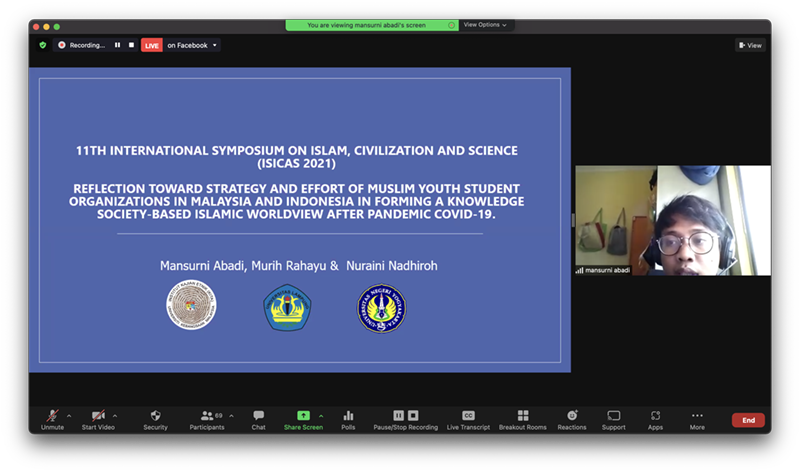The image size is (800, 472).
Task: Open the live on Facebook dropdown
Action: coord(192,45)
